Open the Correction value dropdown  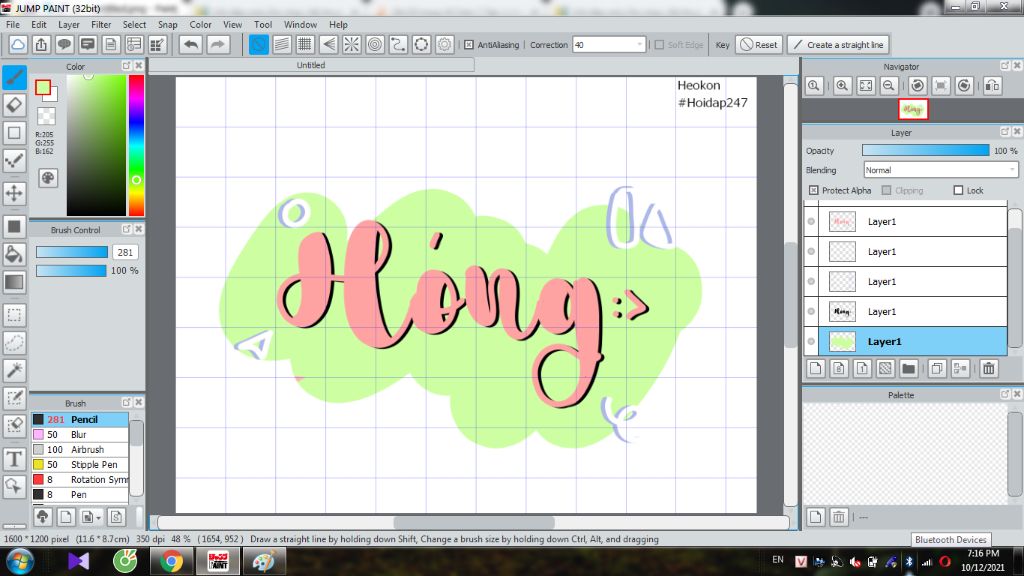point(639,44)
